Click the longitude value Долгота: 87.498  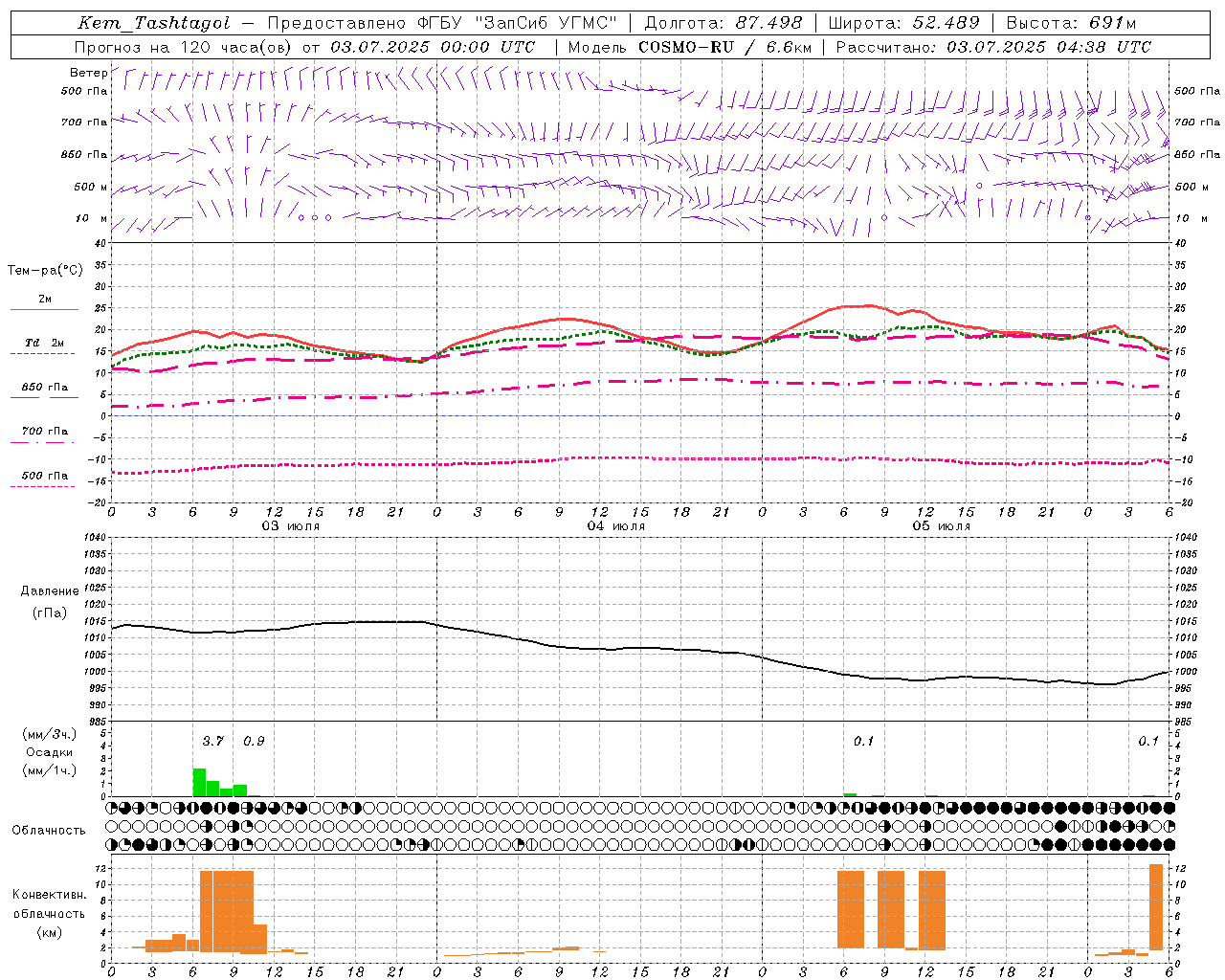coord(724,23)
